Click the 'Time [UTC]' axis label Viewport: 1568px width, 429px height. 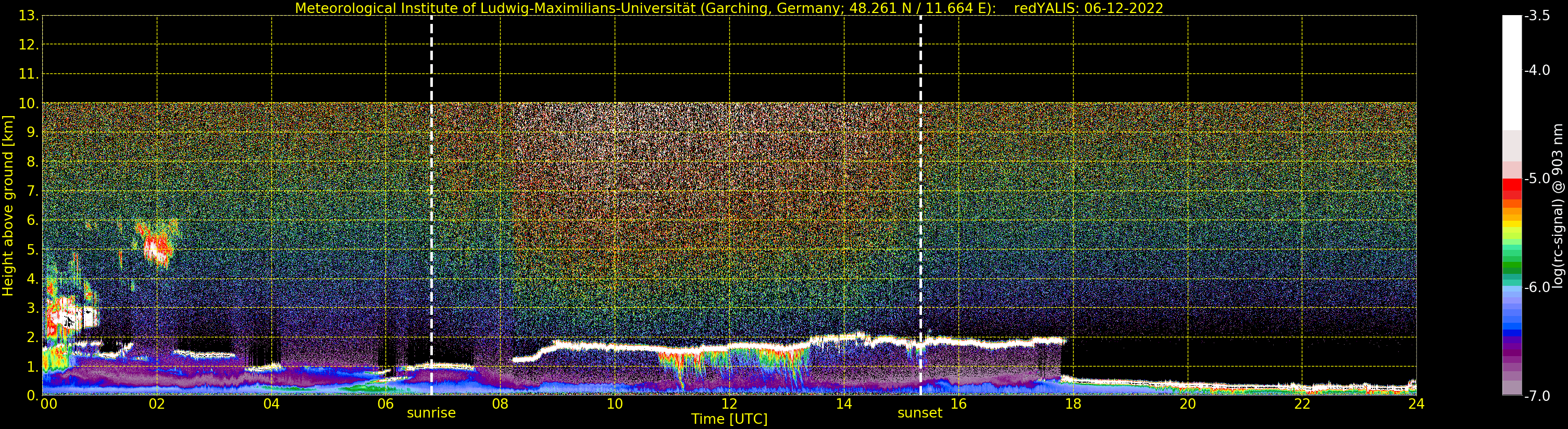(x=729, y=419)
